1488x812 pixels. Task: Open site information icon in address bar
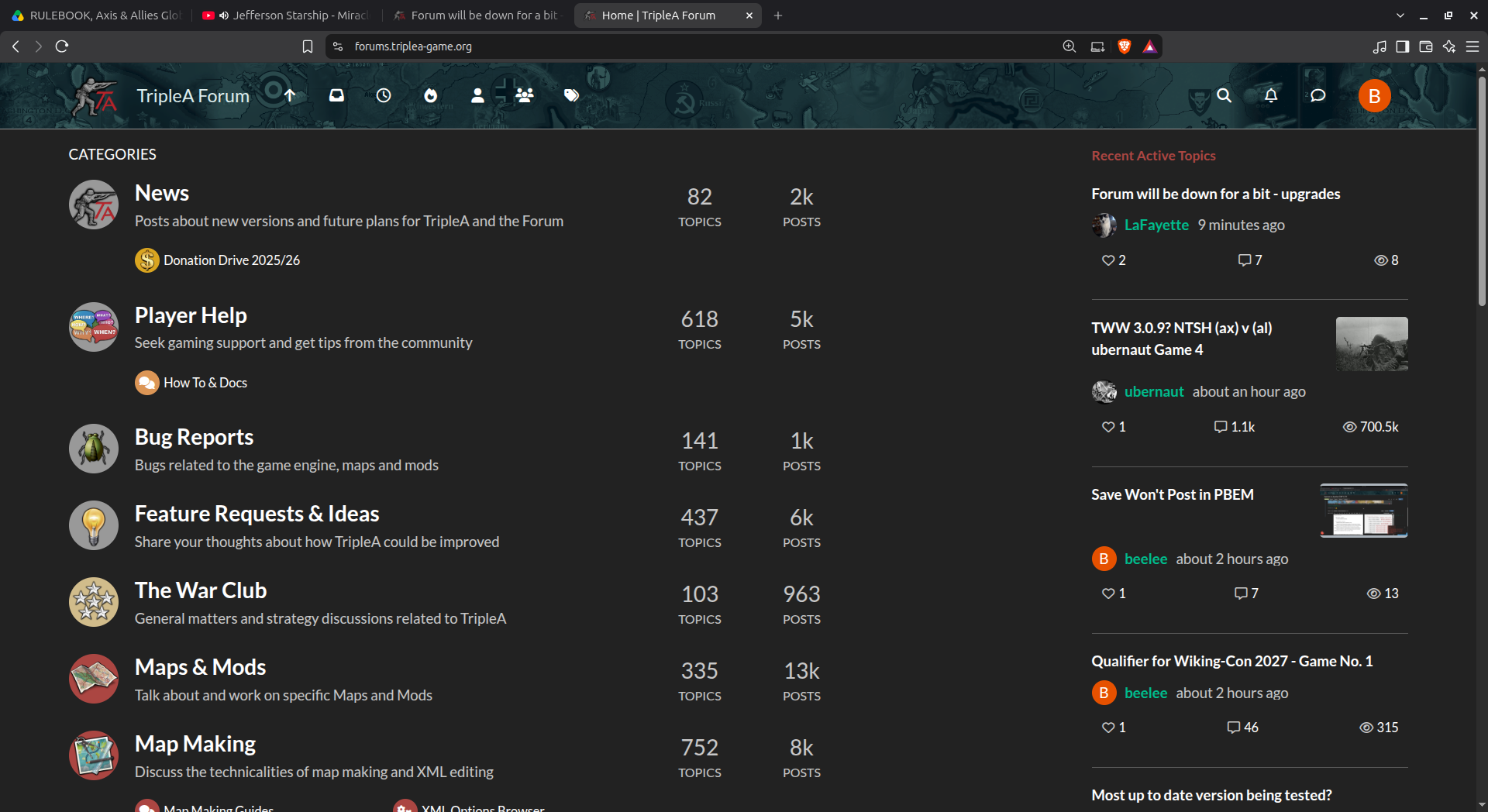[x=338, y=46]
